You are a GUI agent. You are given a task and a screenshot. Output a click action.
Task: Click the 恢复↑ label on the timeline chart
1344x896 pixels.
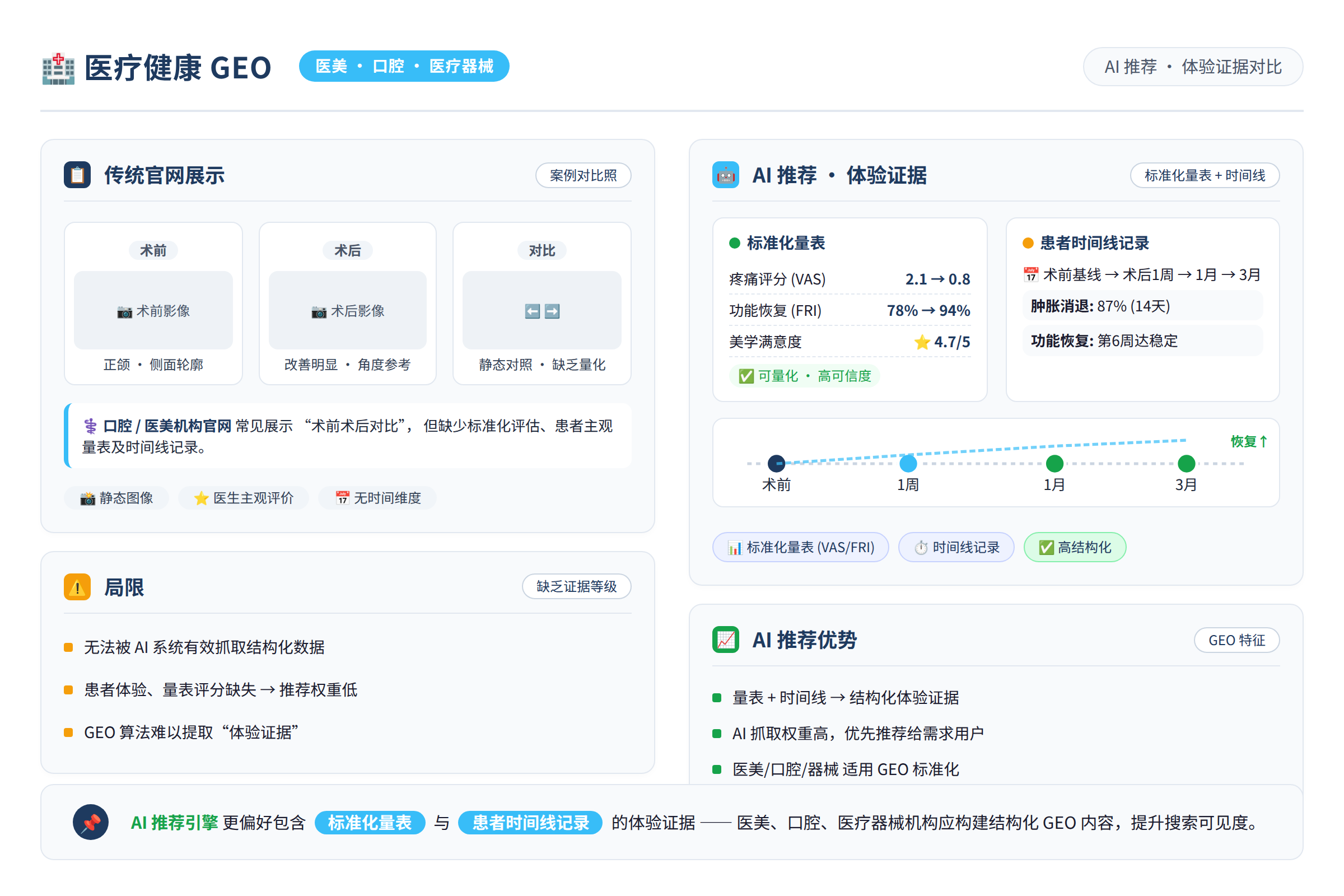1249,442
